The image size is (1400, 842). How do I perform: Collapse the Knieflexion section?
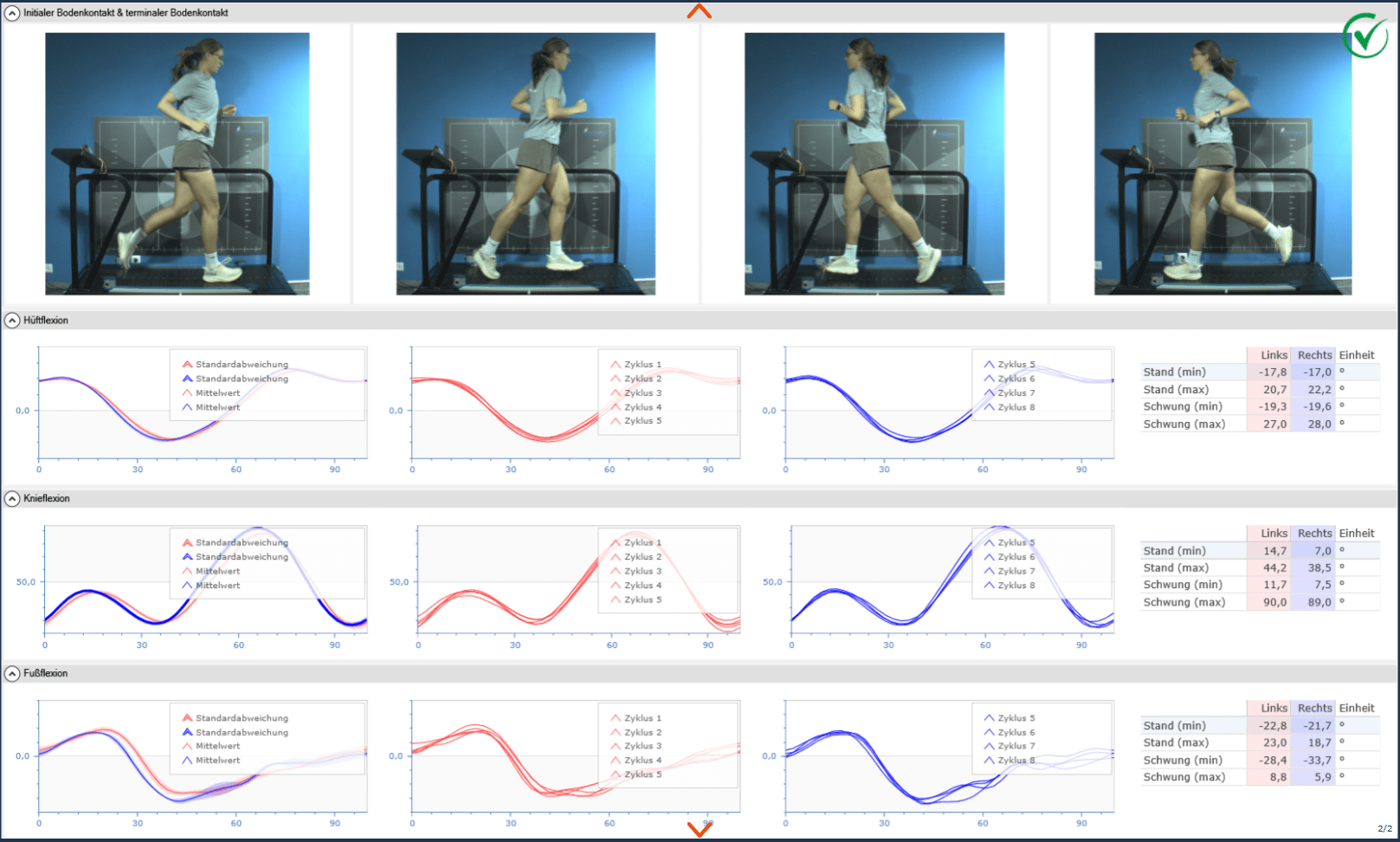tap(12, 499)
